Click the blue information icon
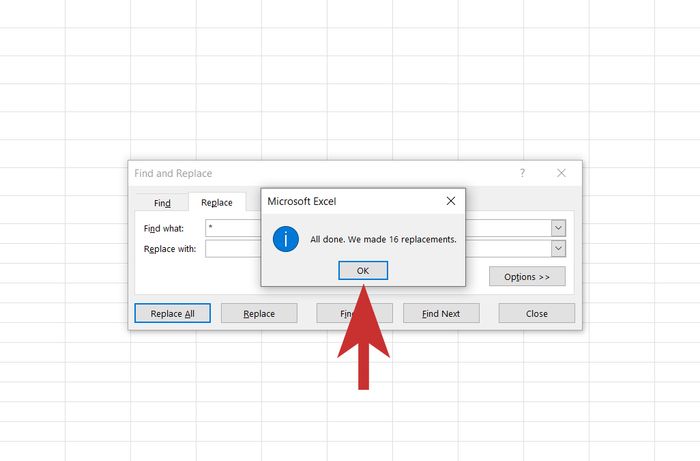Viewport: 700px width, 461px height. point(286,239)
